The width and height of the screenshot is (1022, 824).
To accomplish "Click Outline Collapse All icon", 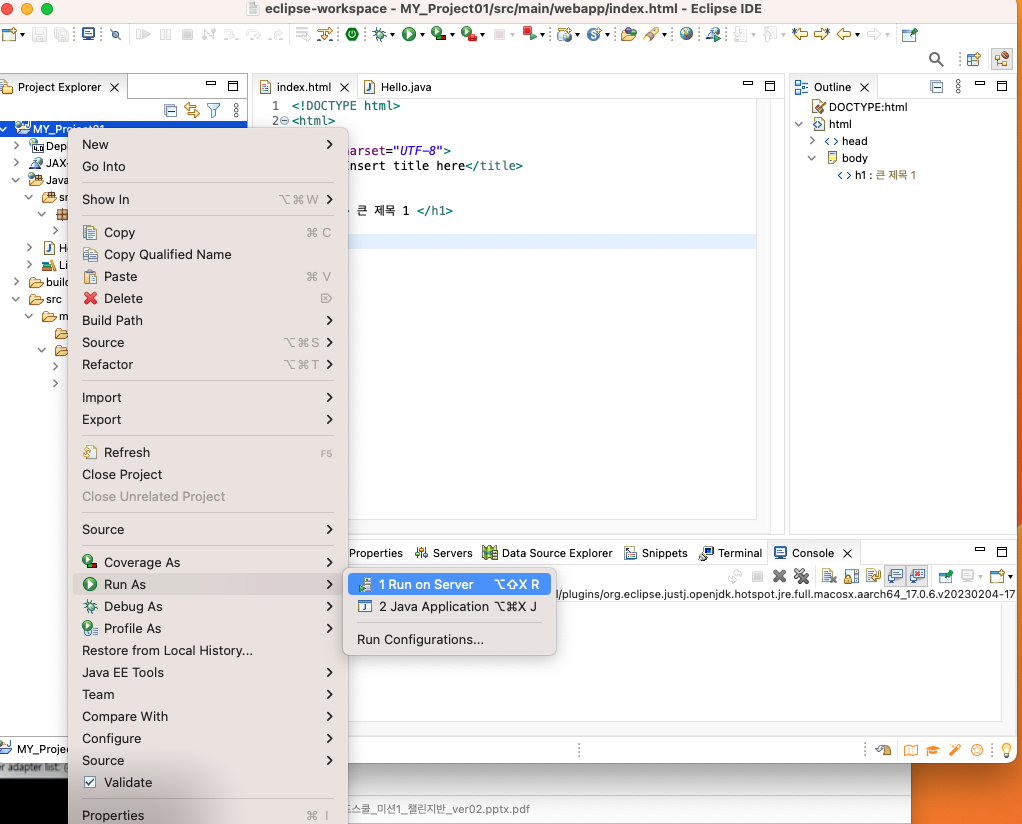I will click(936, 87).
